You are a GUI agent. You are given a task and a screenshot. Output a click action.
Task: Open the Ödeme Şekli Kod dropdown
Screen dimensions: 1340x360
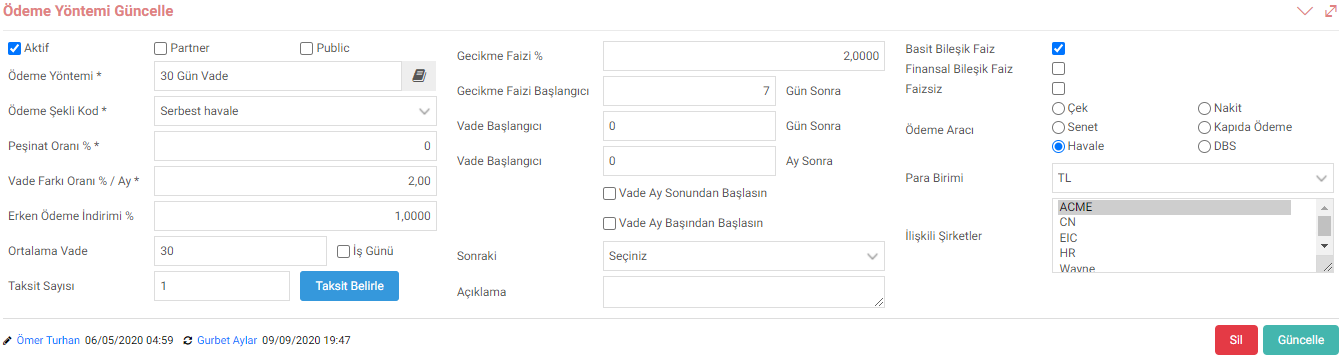tap(296, 111)
